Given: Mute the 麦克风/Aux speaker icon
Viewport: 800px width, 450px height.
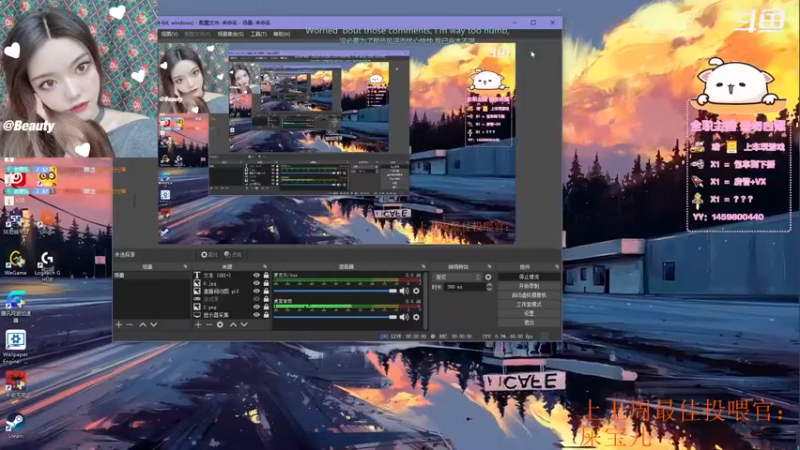Looking at the screenshot, I should 404,291.
